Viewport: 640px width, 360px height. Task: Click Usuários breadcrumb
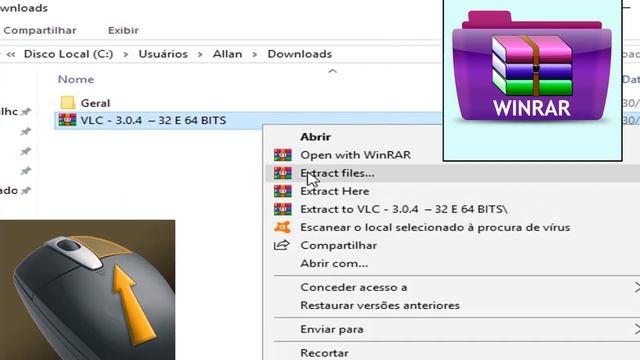coord(163,54)
